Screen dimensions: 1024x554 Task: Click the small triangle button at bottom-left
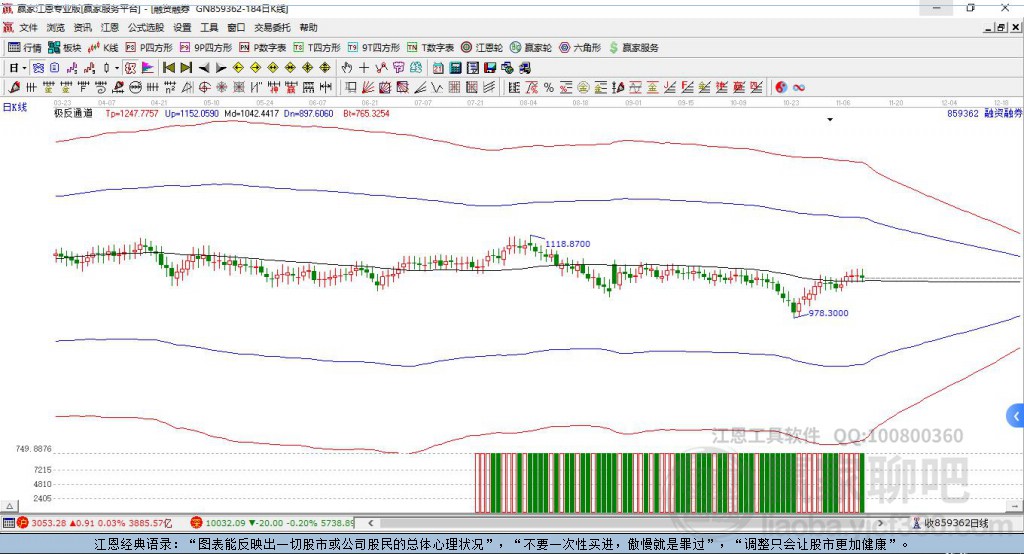point(10,506)
